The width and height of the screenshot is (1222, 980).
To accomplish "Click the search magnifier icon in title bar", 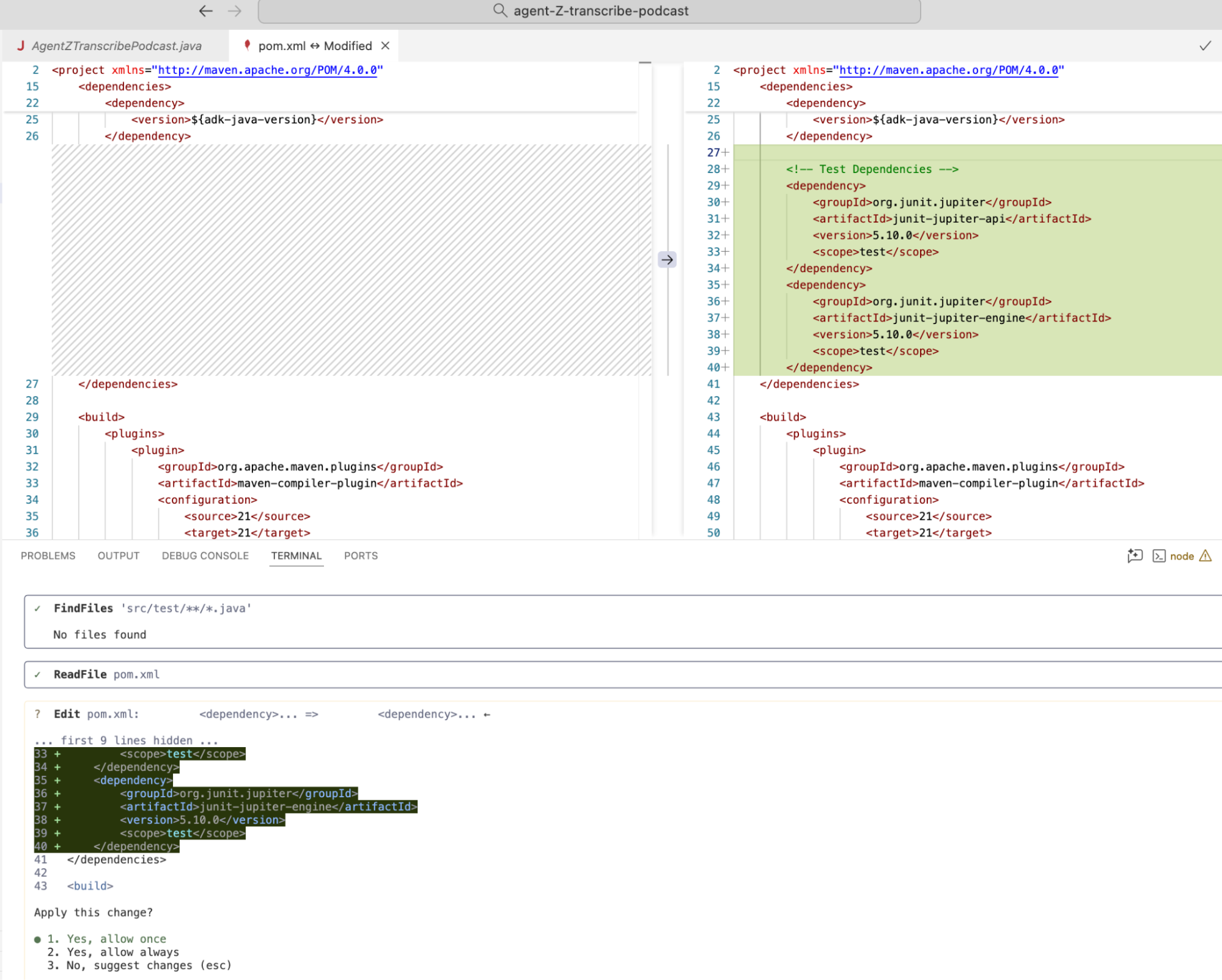I will click(499, 10).
